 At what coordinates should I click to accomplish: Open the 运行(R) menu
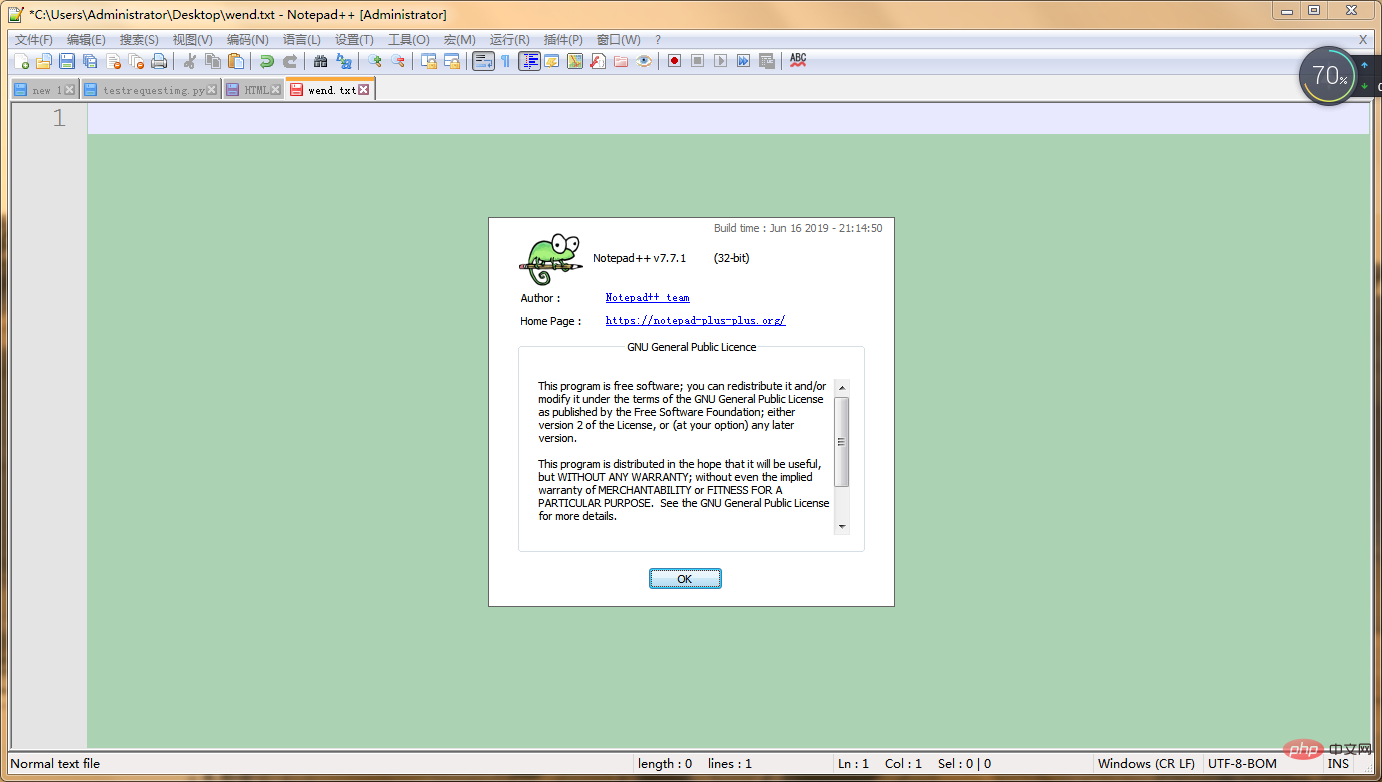pyautogui.click(x=509, y=40)
